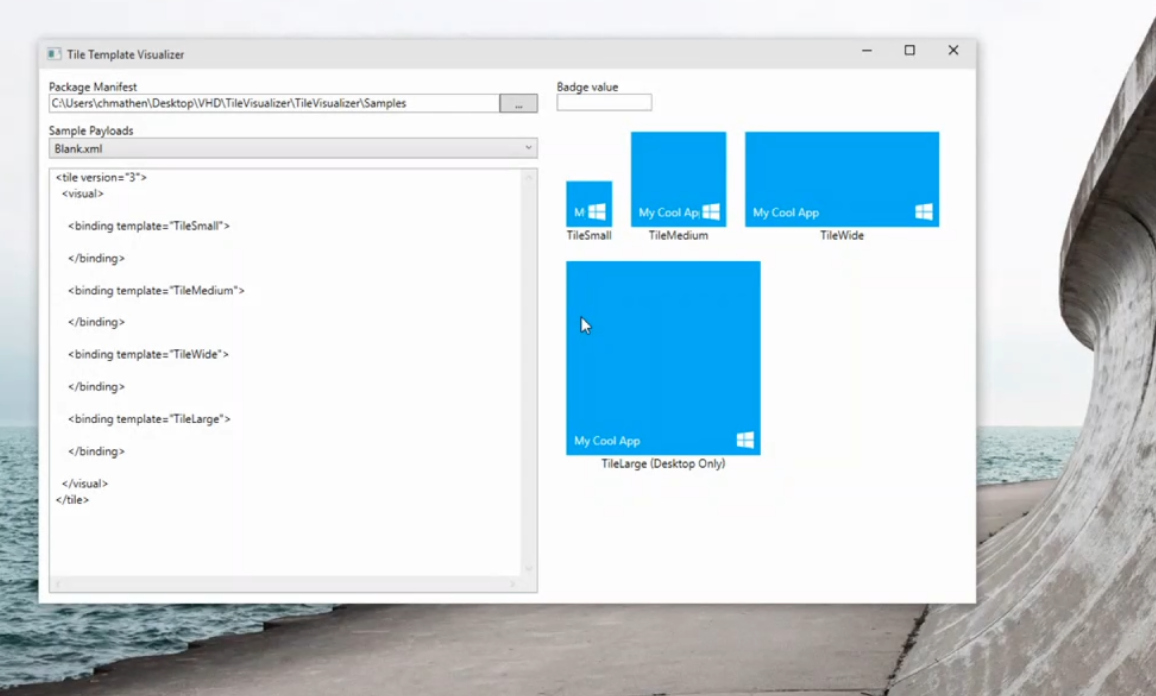Select the small blue TileSmall preview
The image size is (1156, 696).
click(x=589, y=205)
